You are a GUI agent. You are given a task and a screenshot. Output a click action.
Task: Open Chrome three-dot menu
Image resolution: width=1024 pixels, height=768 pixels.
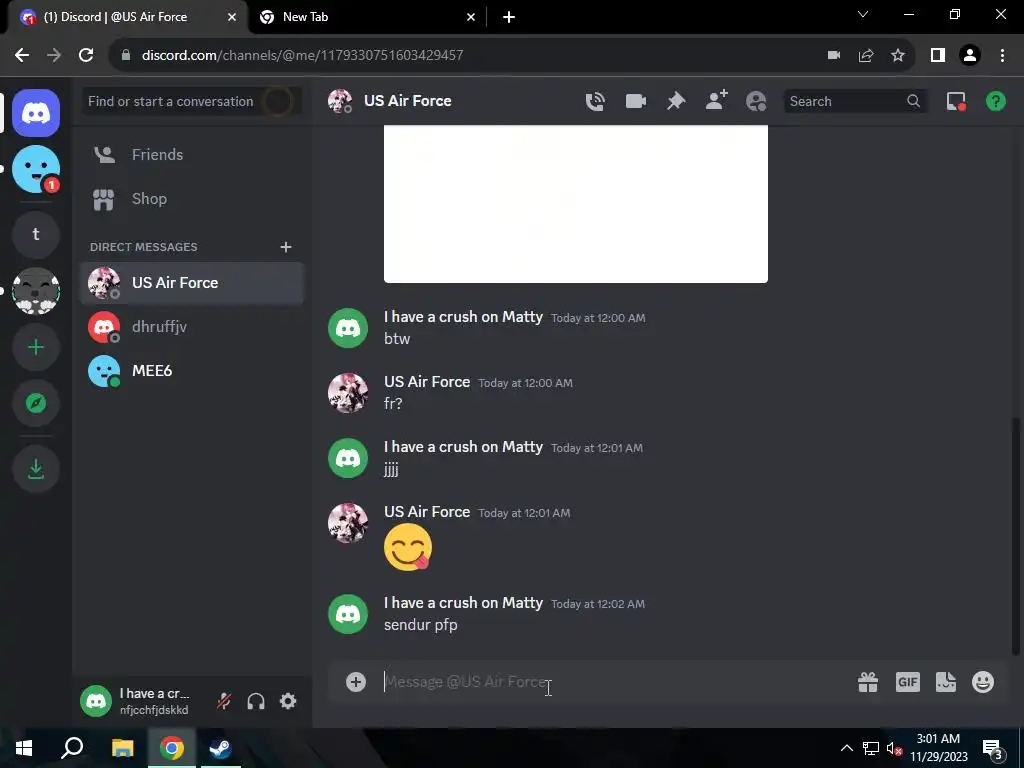(1002, 55)
